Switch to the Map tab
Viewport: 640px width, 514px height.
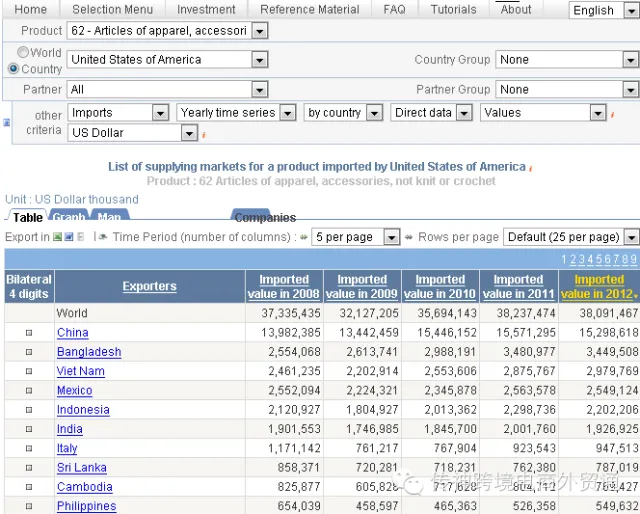[x=109, y=216]
